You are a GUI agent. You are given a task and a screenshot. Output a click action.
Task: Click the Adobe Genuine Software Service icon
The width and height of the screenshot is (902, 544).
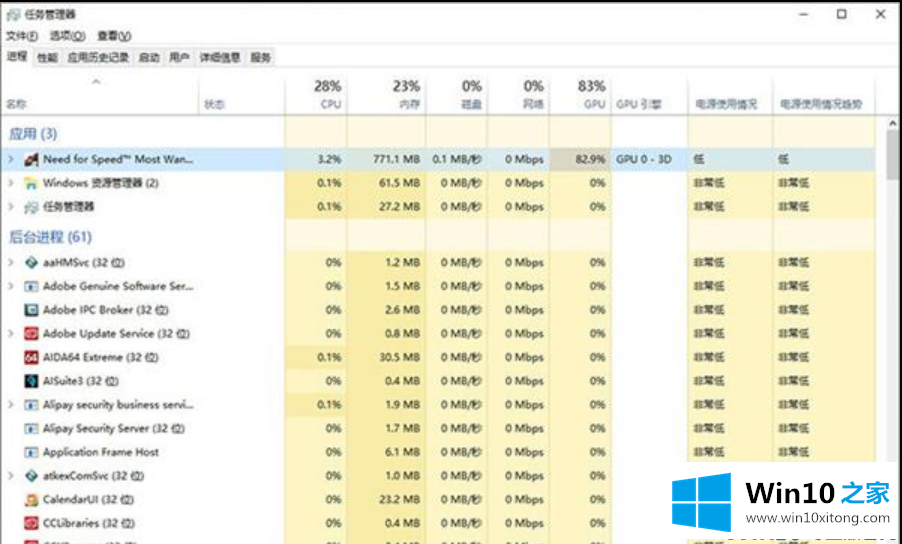tap(31, 286)
